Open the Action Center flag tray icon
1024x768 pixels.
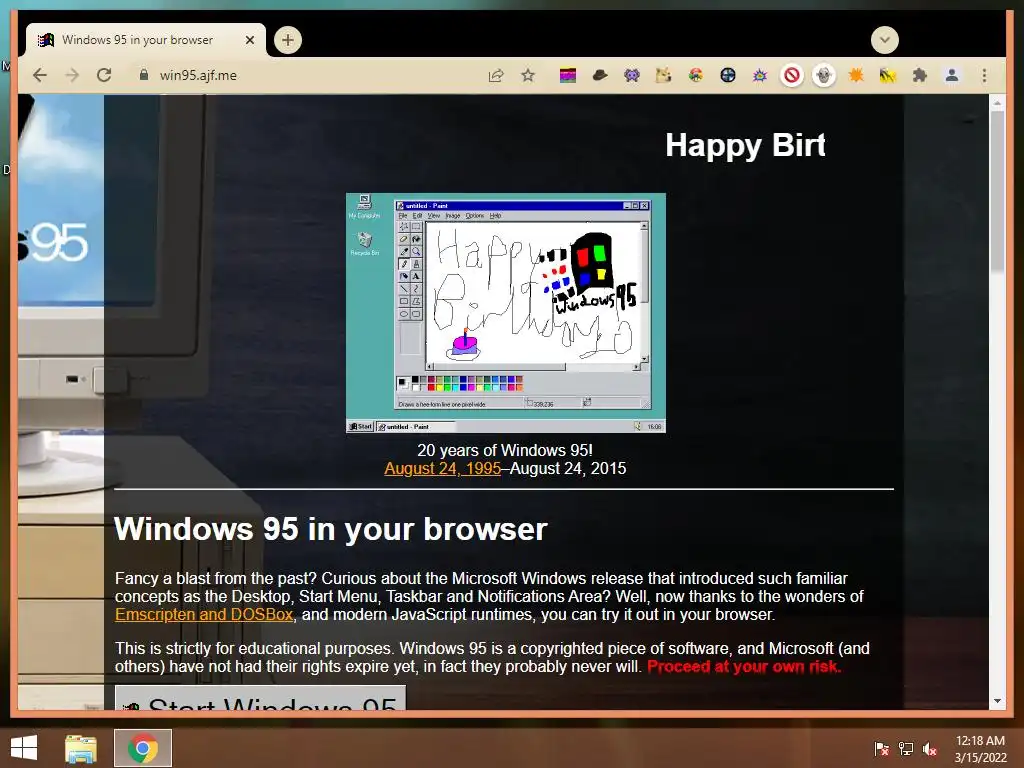coord(882,748)
